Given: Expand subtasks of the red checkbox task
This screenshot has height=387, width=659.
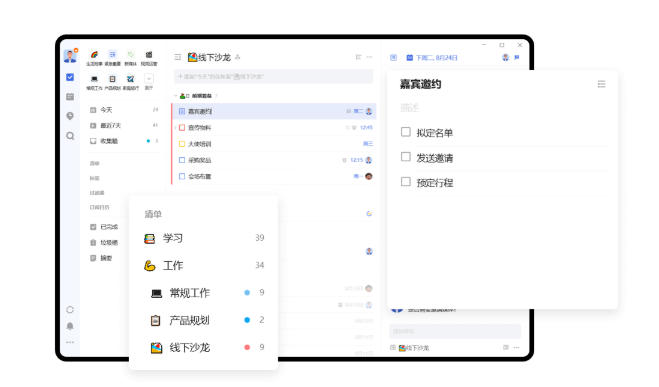Looking at the screenshot, I should [175, 127].
